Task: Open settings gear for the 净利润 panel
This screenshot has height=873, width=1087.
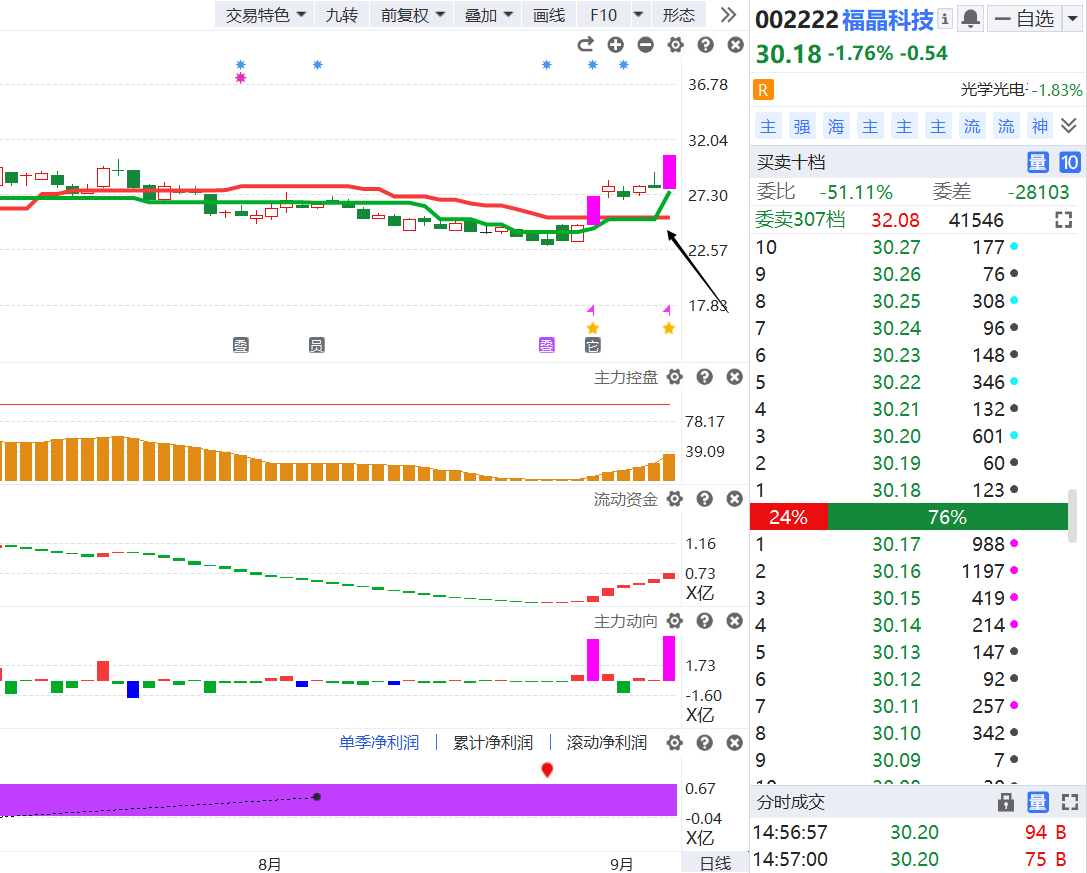Action: coord(675,743)
